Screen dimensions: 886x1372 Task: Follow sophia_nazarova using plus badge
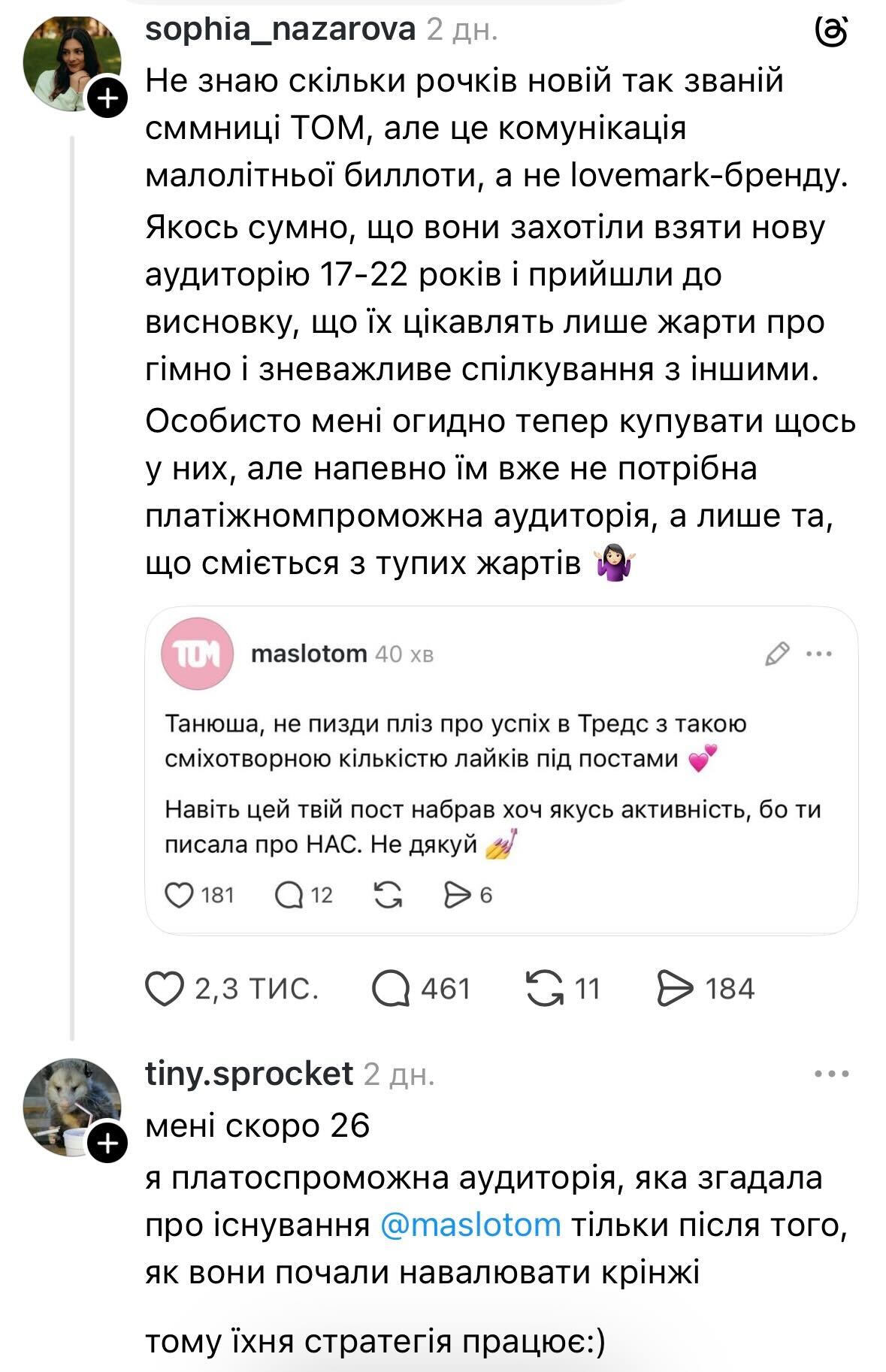108,98
